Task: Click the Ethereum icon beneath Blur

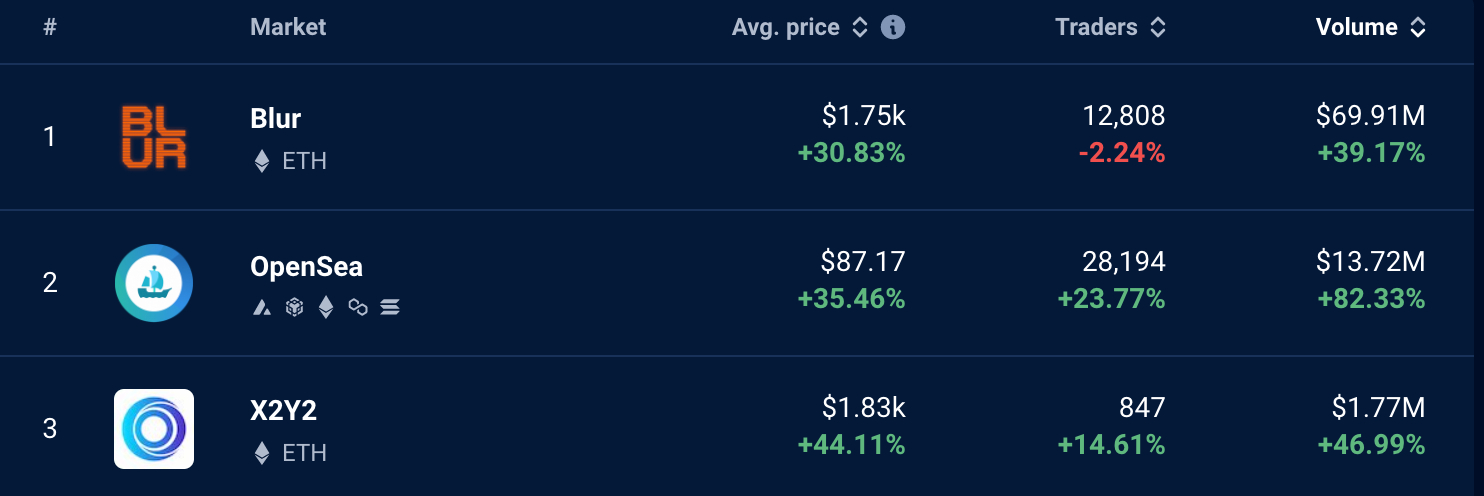Action: 262,161
